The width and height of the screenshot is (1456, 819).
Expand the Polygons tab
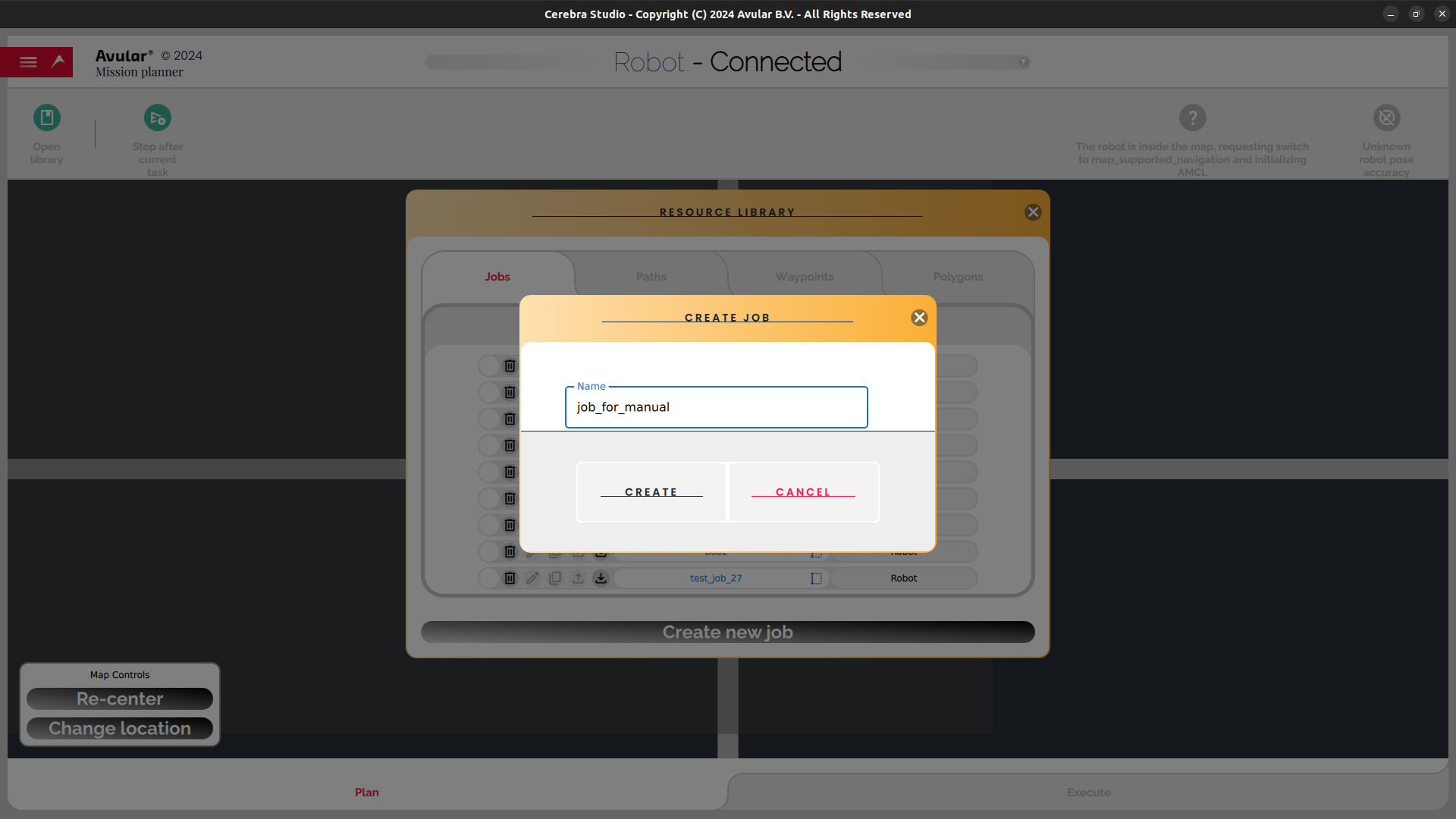958,277
